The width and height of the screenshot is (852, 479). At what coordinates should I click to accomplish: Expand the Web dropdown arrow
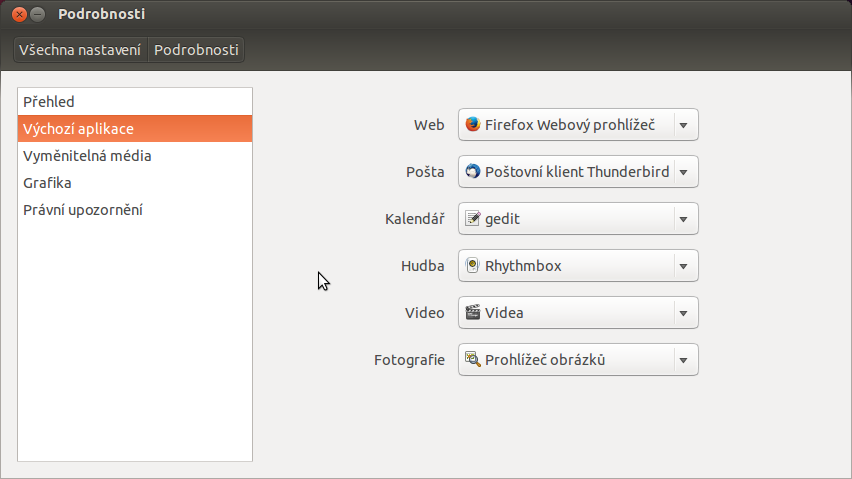pyautogui.click(x=684, y=125)
